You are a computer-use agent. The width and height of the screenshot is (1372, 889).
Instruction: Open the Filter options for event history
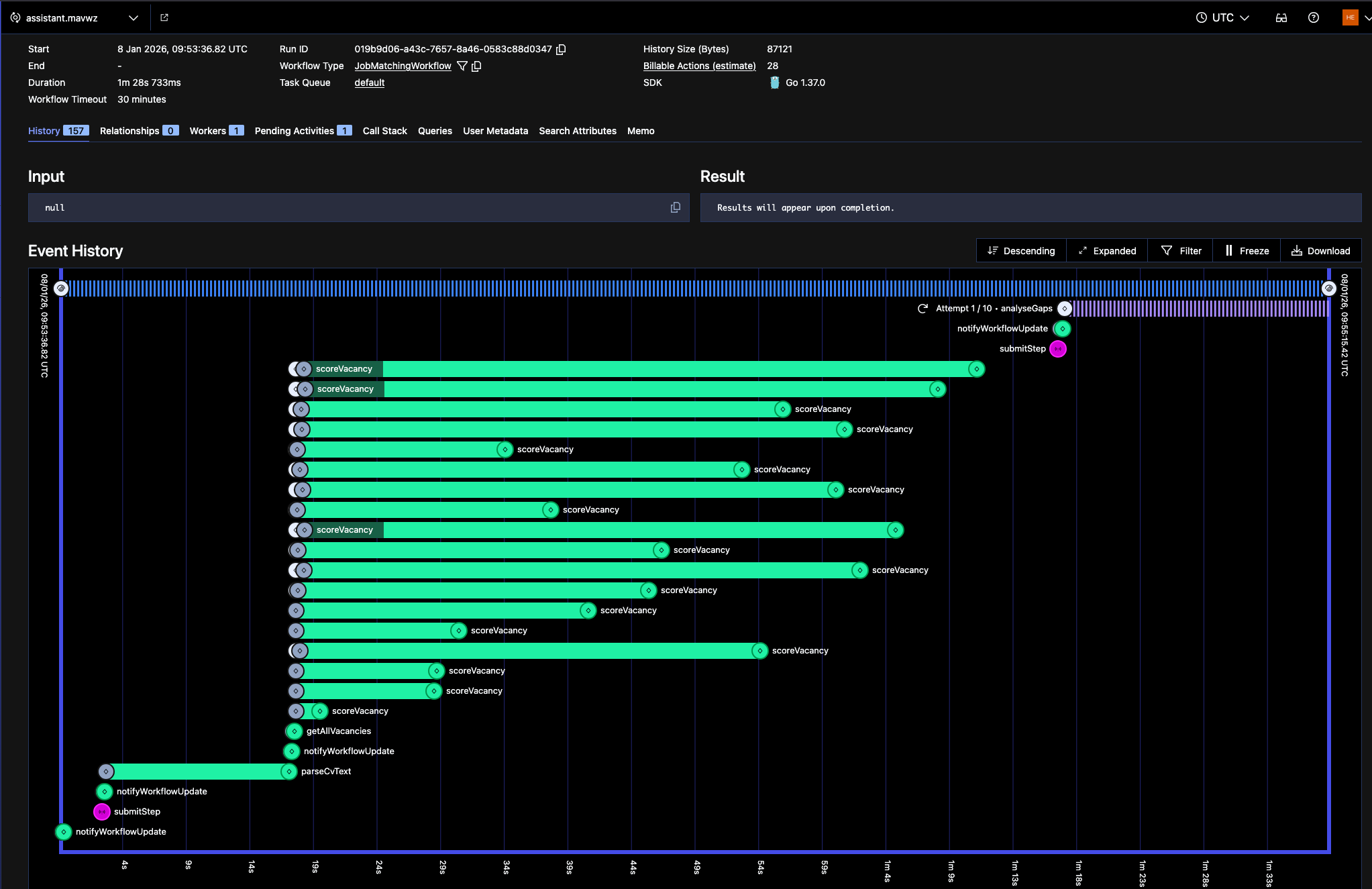click(x=1180, y=250)
